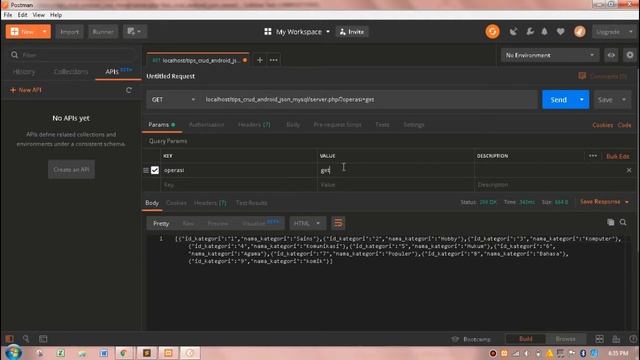The width and height of the screenshot is (640, 360).
Task: Click the heart icon in header
Action: tap(560, 32)
